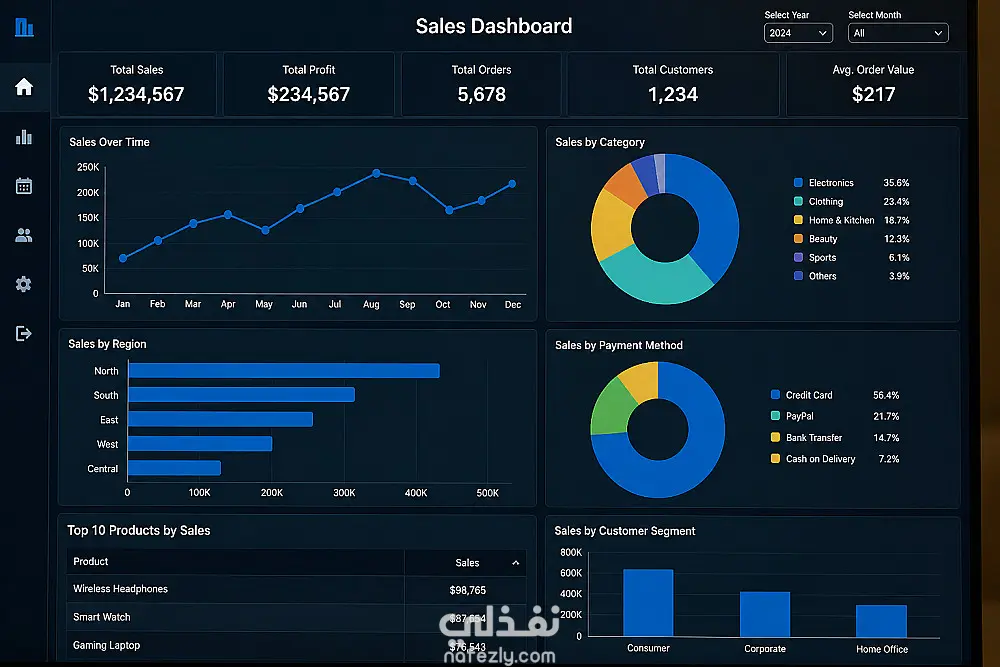Viewport: 1000px width, 667px height.
Task: Open the bar chart analytics sidebar icon
Action: [x=24, y=136]
